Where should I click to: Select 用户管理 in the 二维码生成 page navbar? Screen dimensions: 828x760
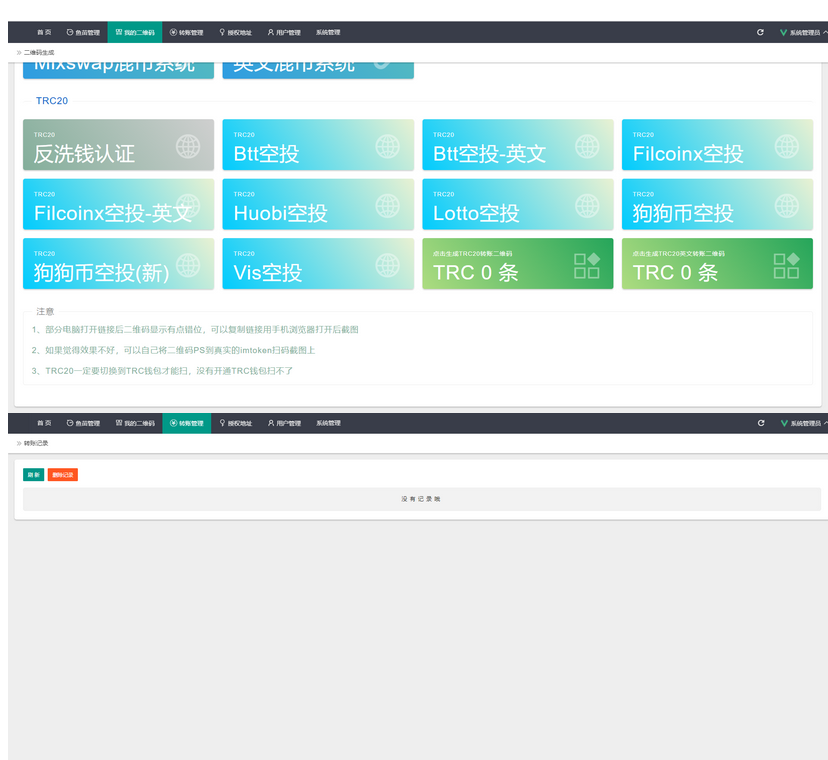(x=284, y=32)
